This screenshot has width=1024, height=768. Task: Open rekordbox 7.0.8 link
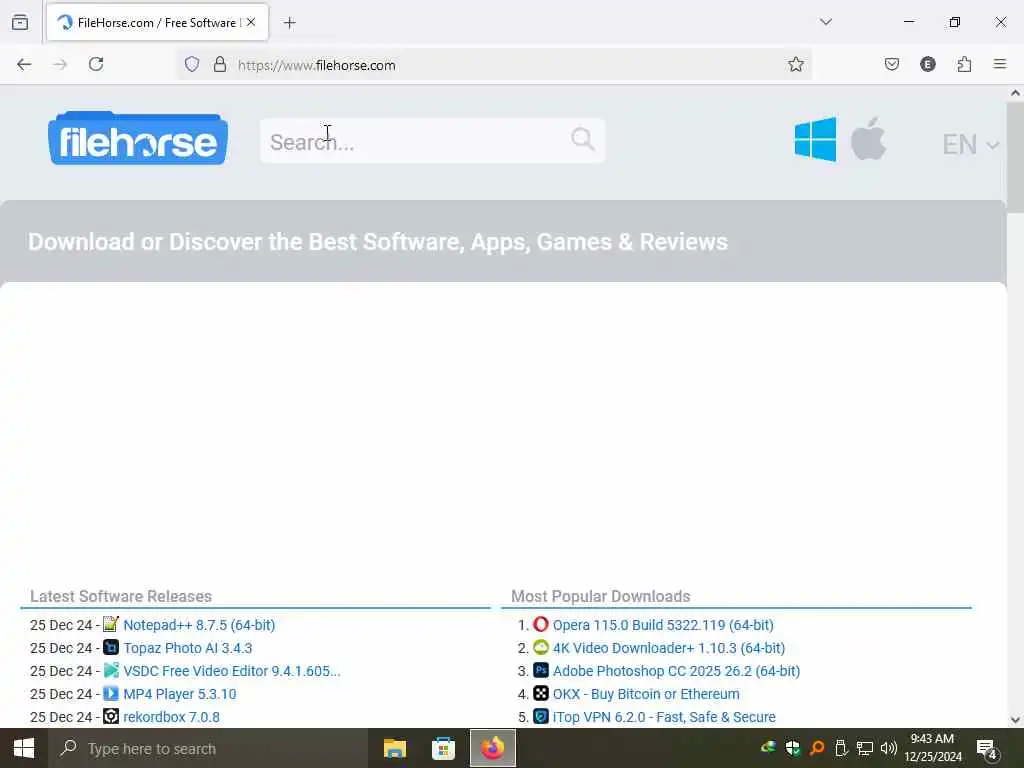(171, 717)
